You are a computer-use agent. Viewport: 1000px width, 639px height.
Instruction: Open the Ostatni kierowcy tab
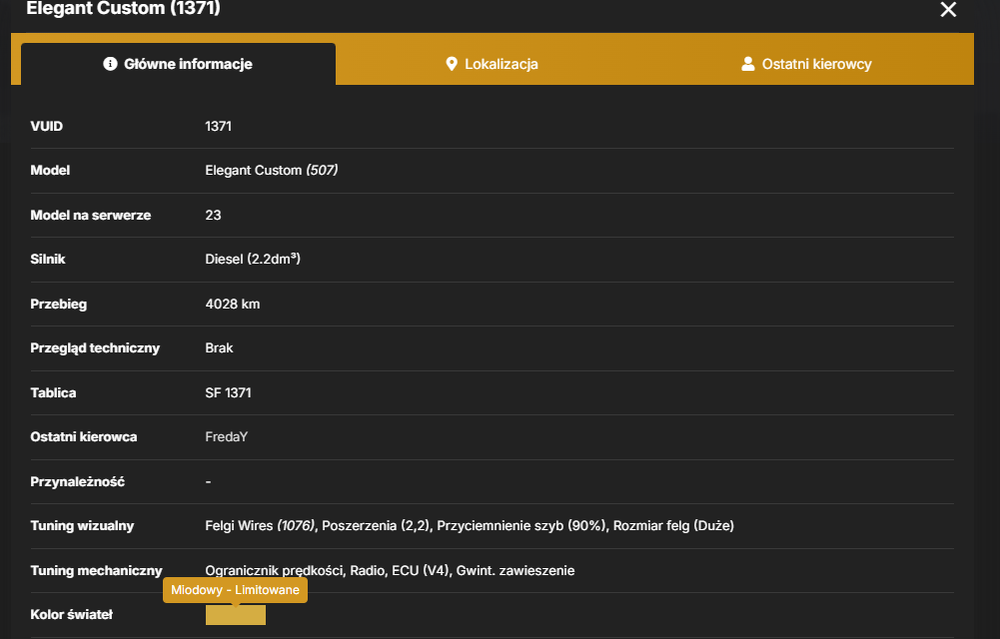pyautogui.click(x=806, y=64)
